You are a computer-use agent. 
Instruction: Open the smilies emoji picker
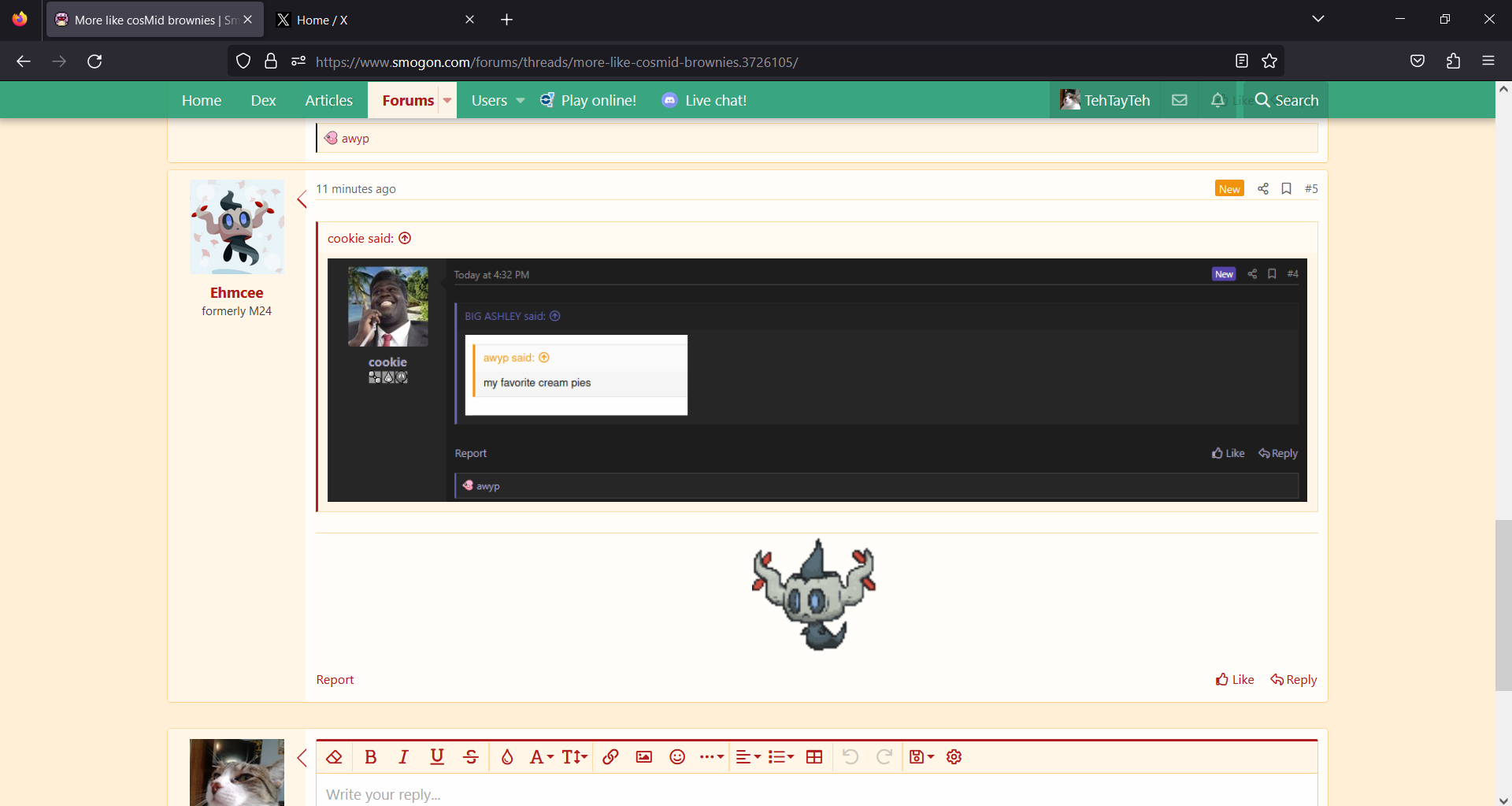[677, 757]
